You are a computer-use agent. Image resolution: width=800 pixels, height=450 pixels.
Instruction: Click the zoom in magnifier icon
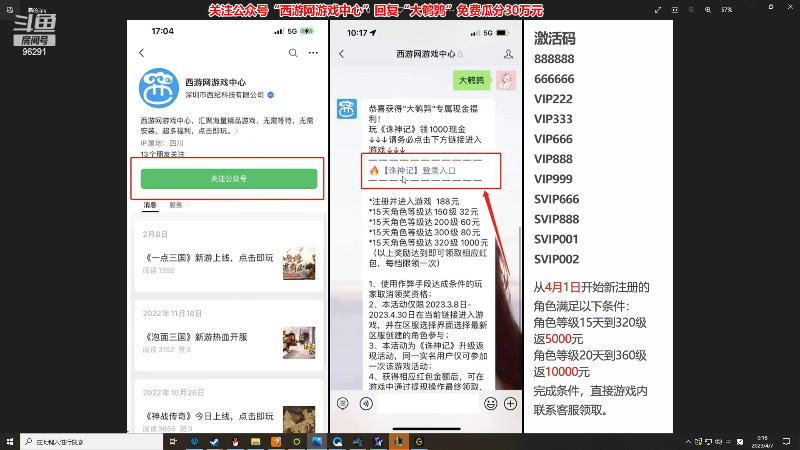pos(708,10)
